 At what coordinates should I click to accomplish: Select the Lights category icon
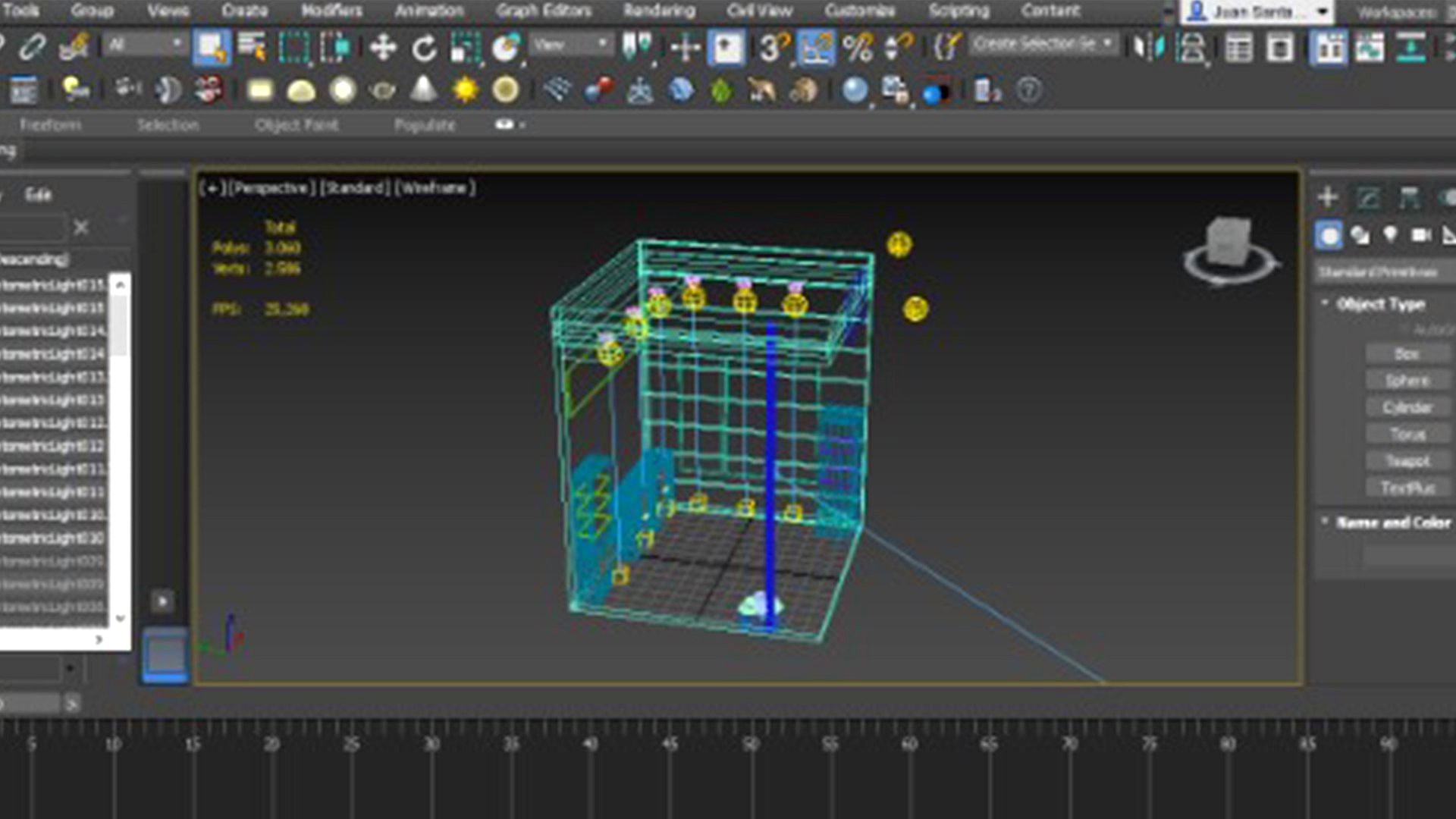(x=1390, y=234)
